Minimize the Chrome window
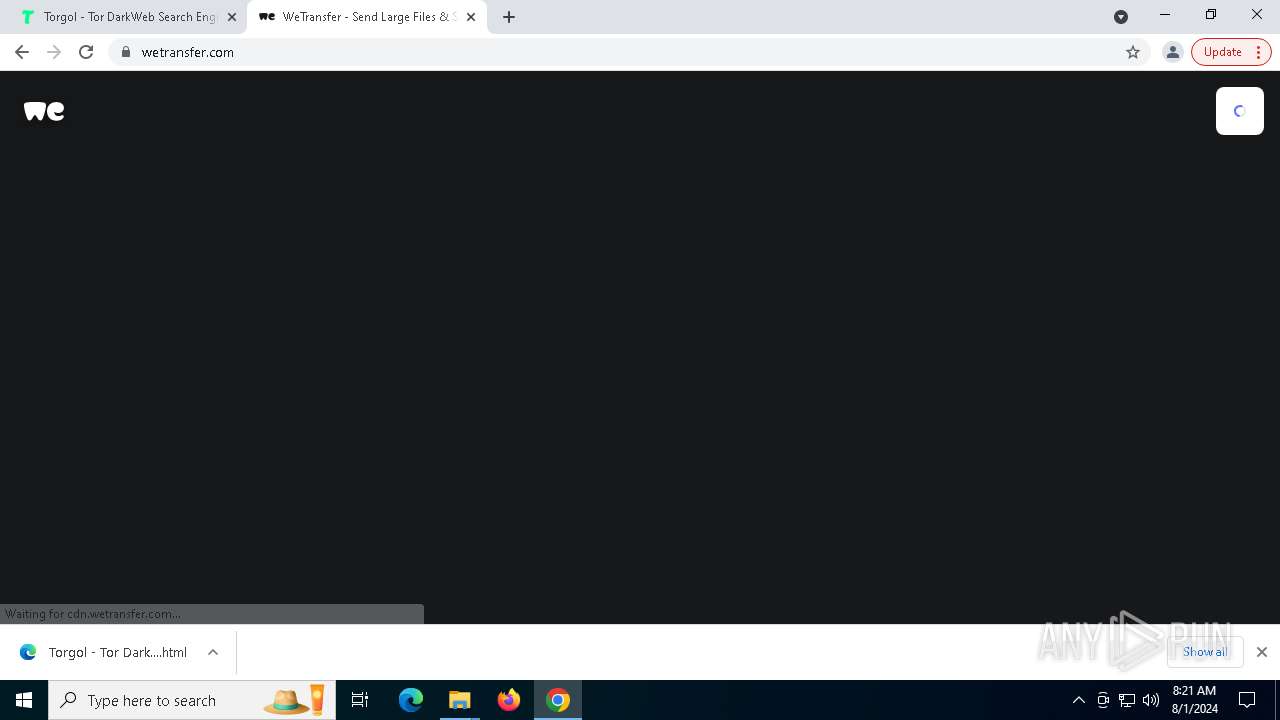Viewport: 1280px width, 720px height. (1165, 15)
